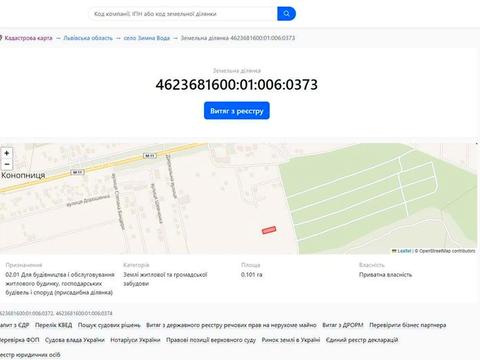Image resolution: width=480 pixels, height=360 pixels.
Task: Click the Землі житлової та громадської забудови category text
Action: [x=165, y=279]
